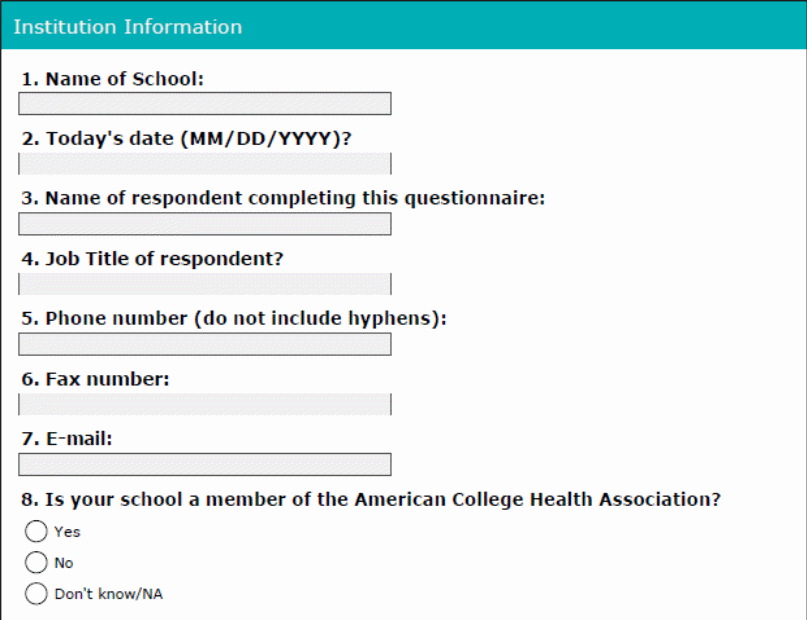Select the Job Title text box
This screenshot has height=620, width=807.
point(204,284)
